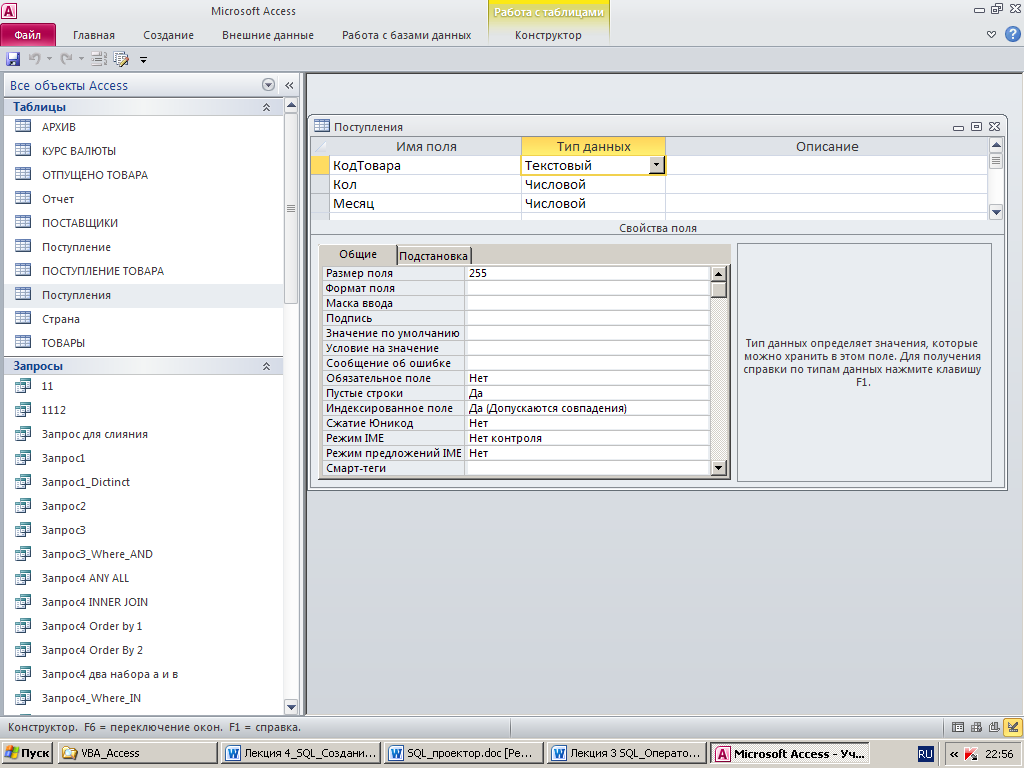
Task: Collapse the navigation pane with double chevron
Action: [289, 85]
